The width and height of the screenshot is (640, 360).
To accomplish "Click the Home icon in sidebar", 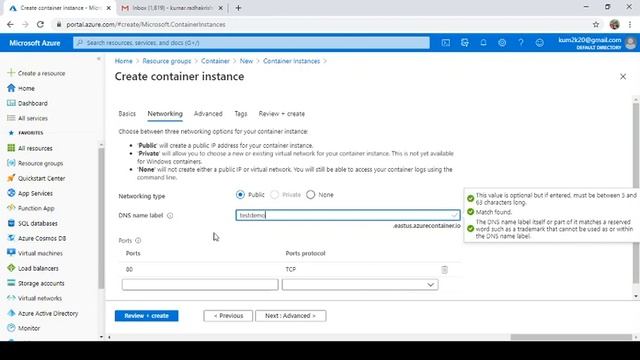I will (x=11, y=88).
